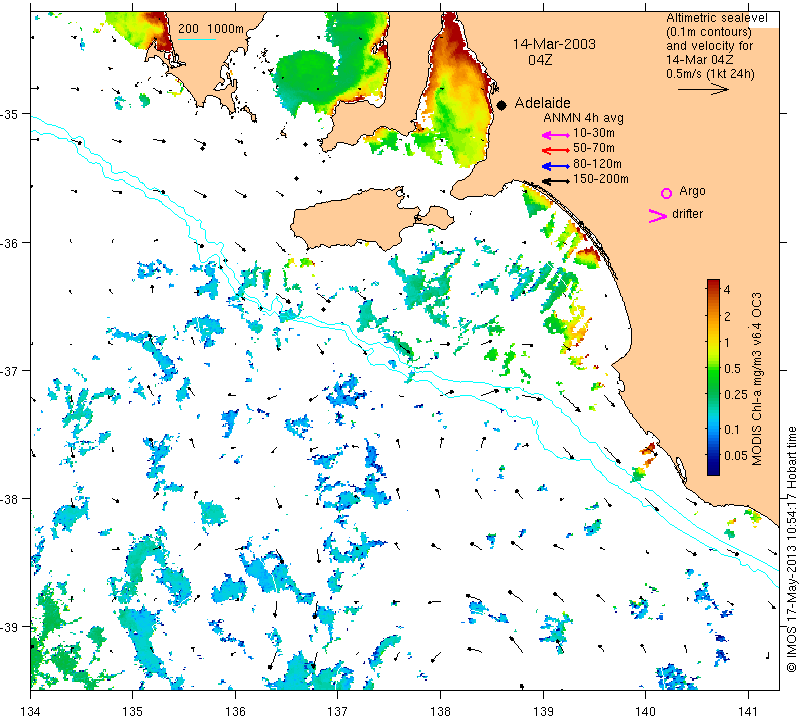Click the 0.5m/s velocity scale arrow
This screenshot has height=720, width=800.
(x=703, y=90)
